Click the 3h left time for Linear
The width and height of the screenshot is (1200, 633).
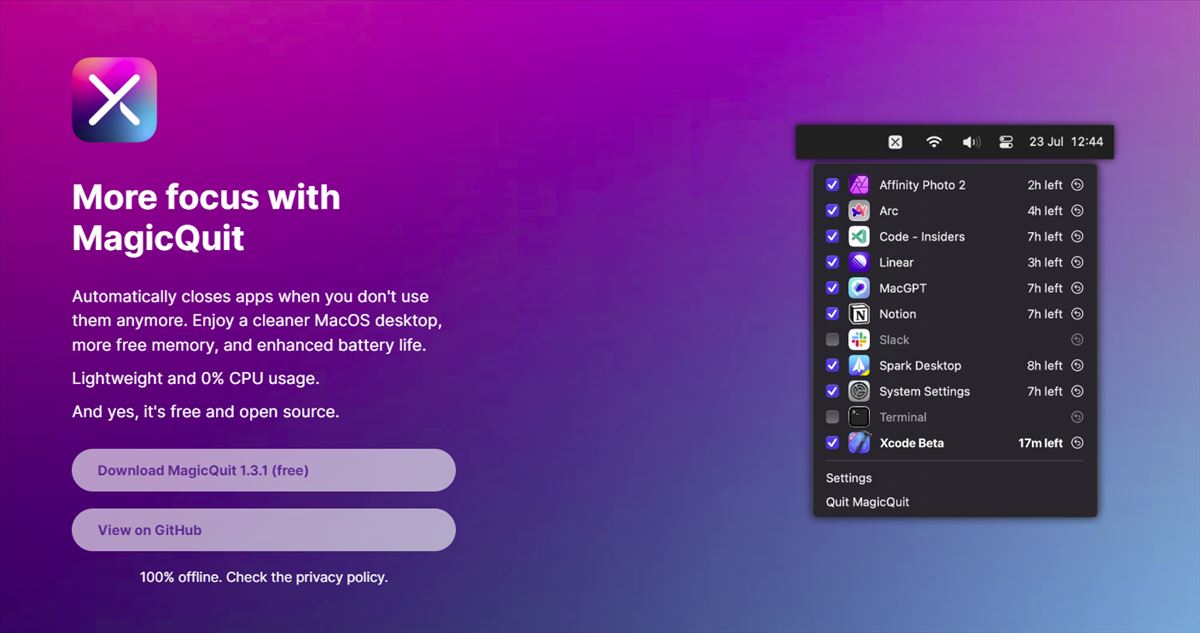pos(1045,262)
